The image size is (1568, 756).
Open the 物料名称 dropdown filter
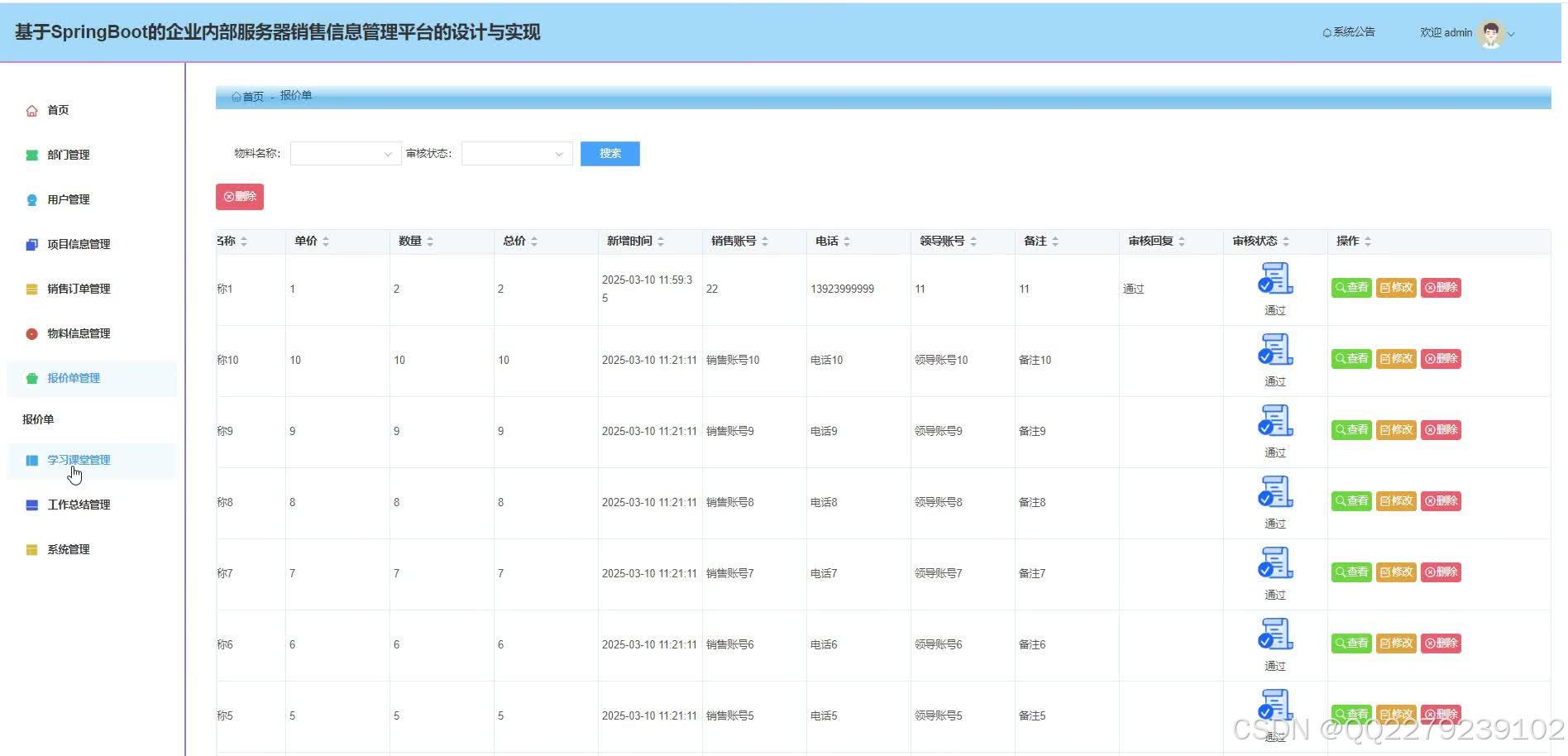click(x=345, y=154)
